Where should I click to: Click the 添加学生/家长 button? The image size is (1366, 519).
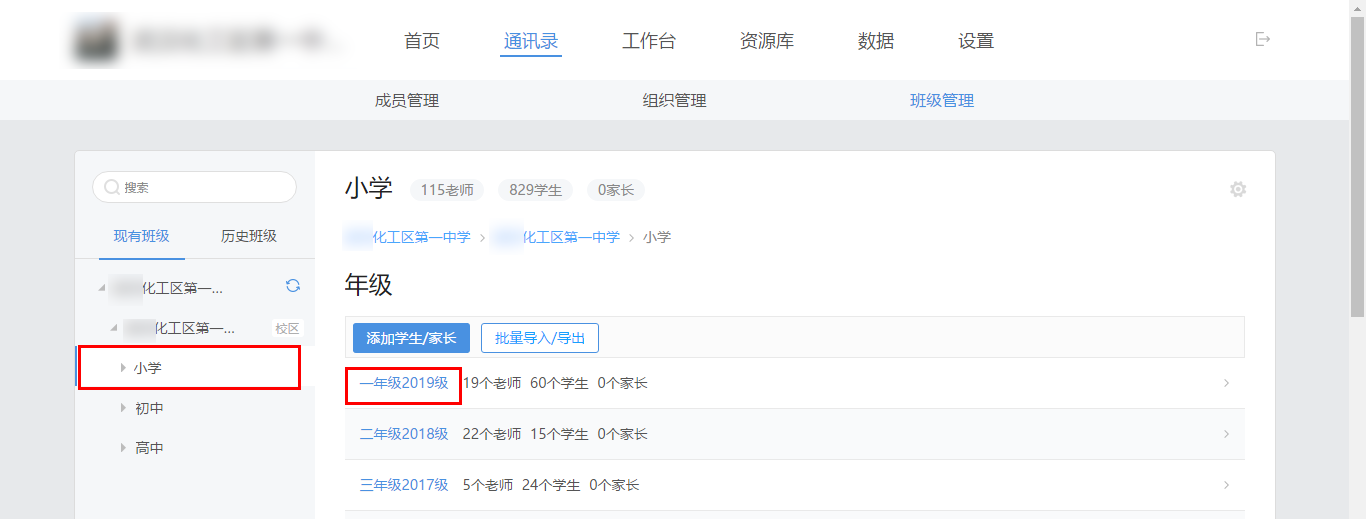(x=411, y=338)
